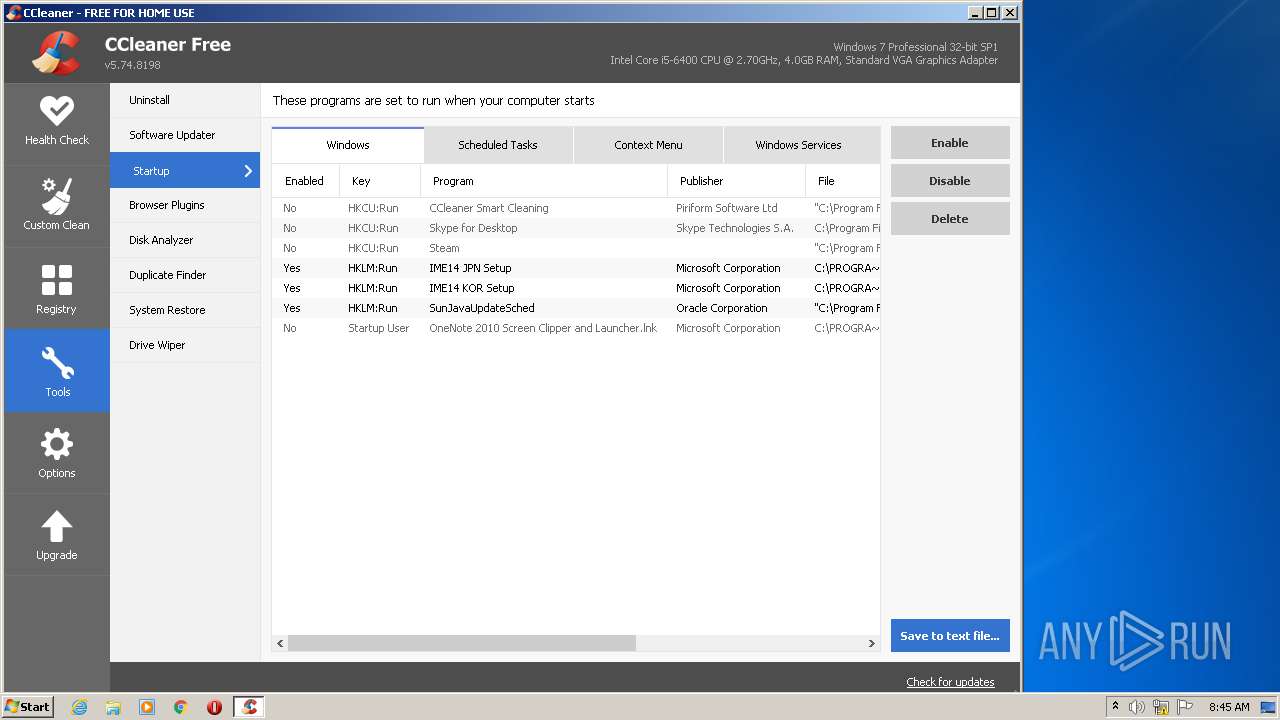Select IME14 KOR Setup entry

(576, 288)
